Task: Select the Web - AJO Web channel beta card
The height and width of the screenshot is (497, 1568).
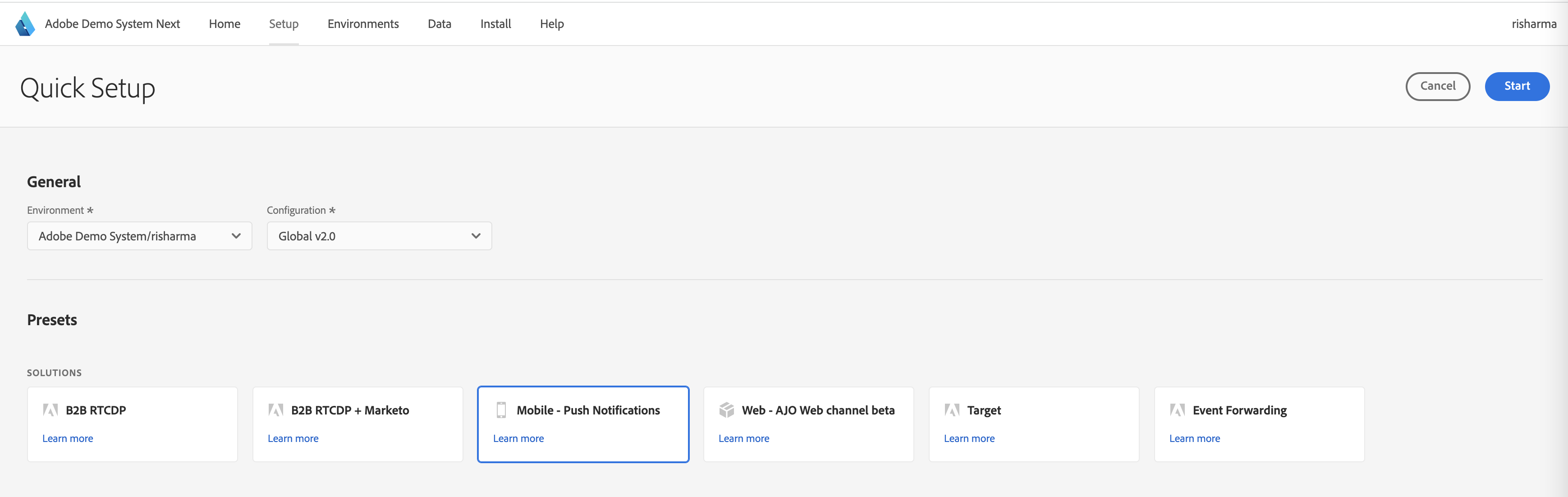Action: pyautogui.click(x=808, y=424)
